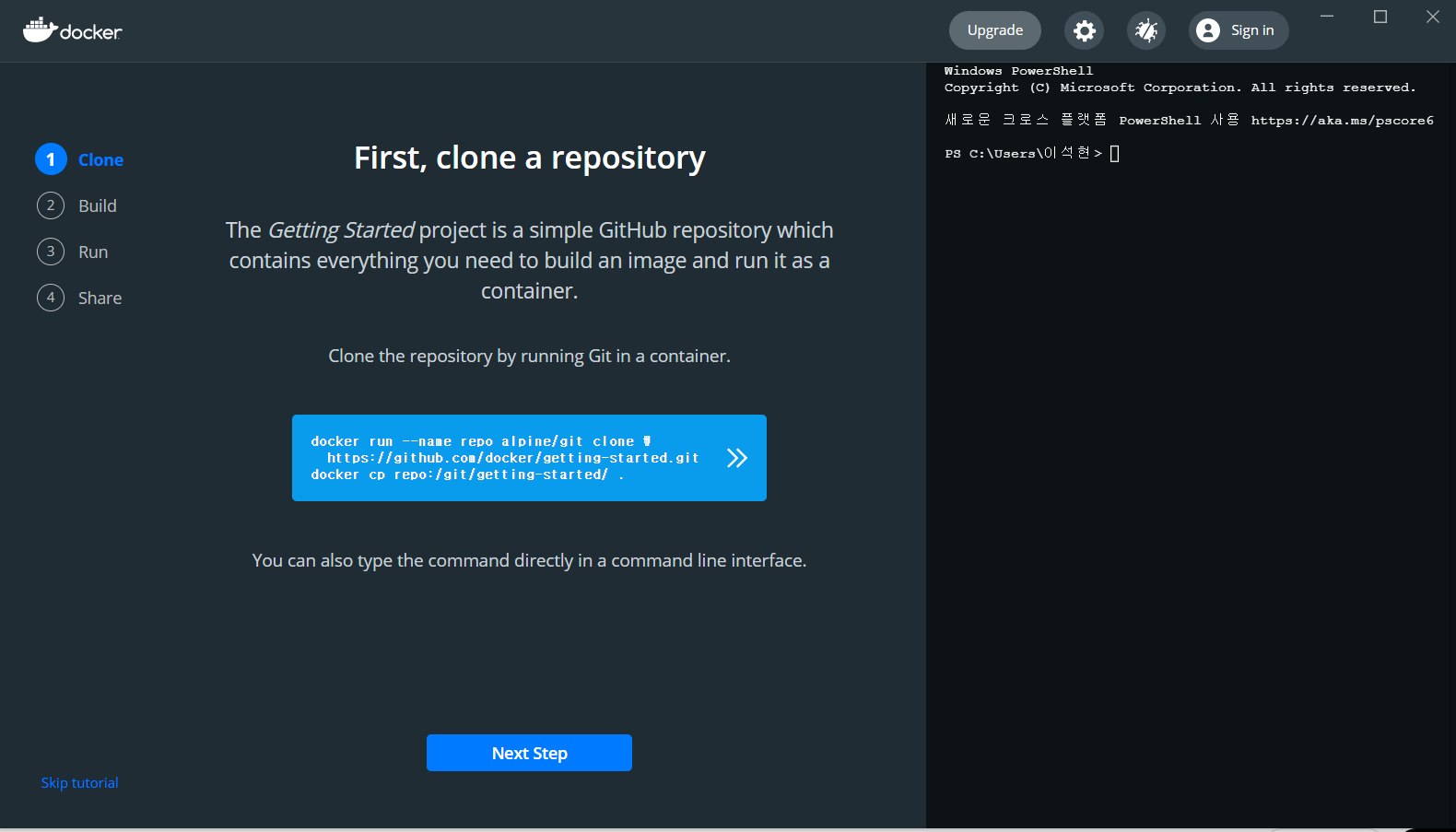The height and width of the screenshot is (832, 1456).
Task: Open the Clone step label
Action: click(100, 159)
